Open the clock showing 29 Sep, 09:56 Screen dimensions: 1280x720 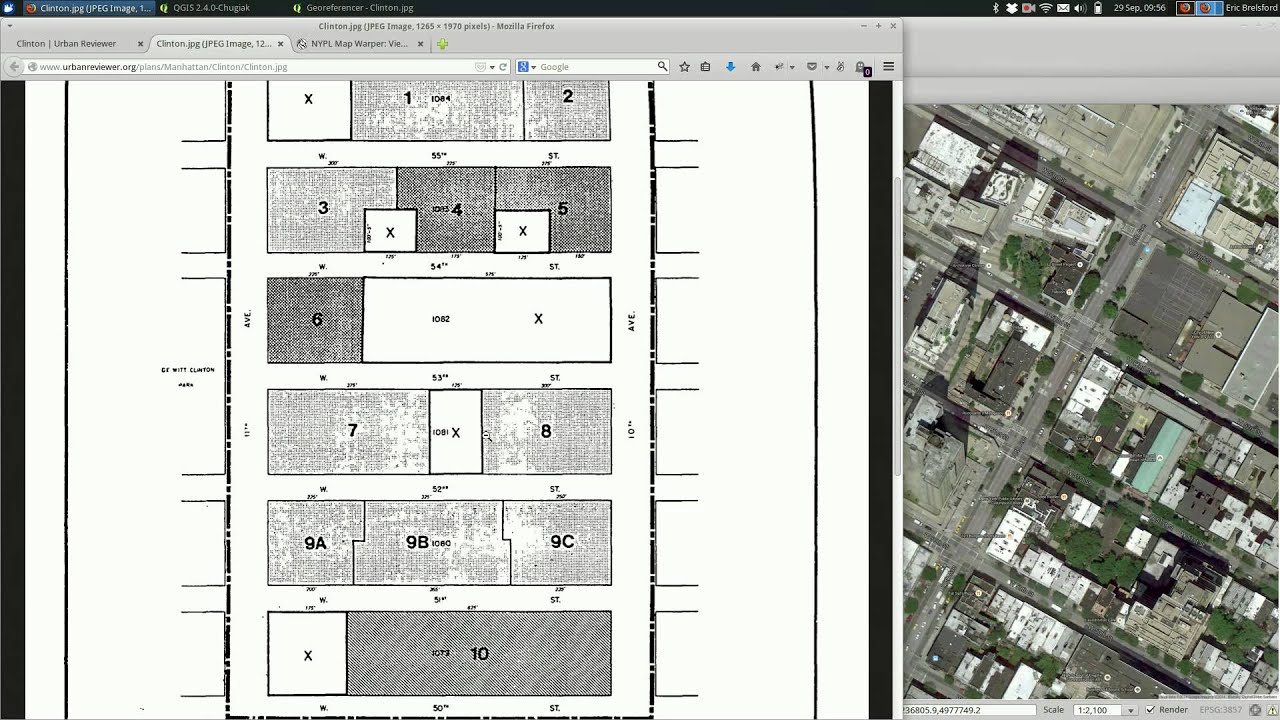1139,8
